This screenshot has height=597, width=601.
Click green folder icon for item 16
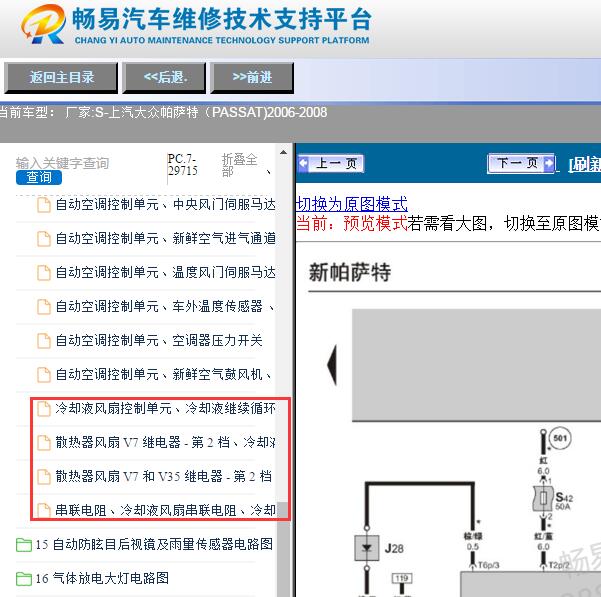tap(24, 579)
